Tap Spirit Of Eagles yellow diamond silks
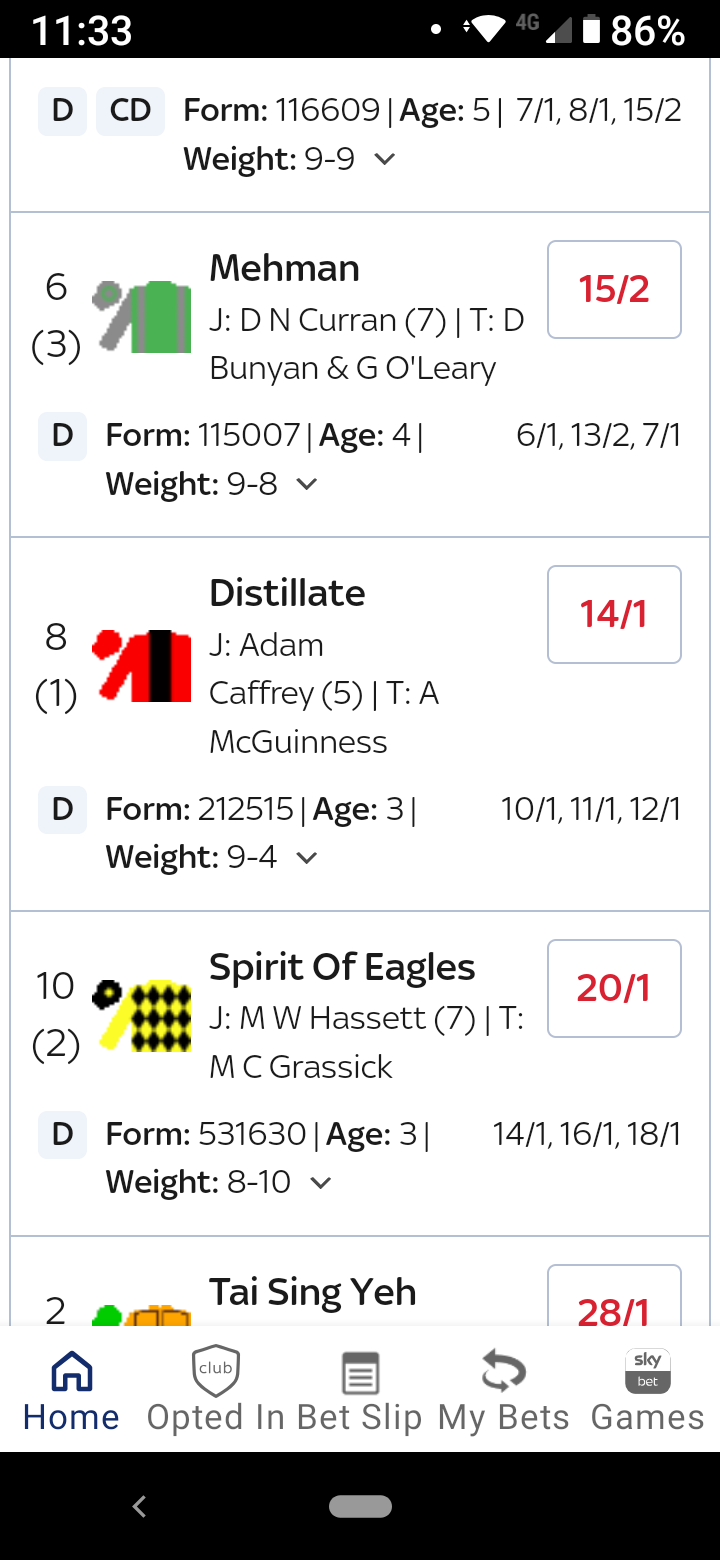720x1560 pixels. (x=142, y=1015)
